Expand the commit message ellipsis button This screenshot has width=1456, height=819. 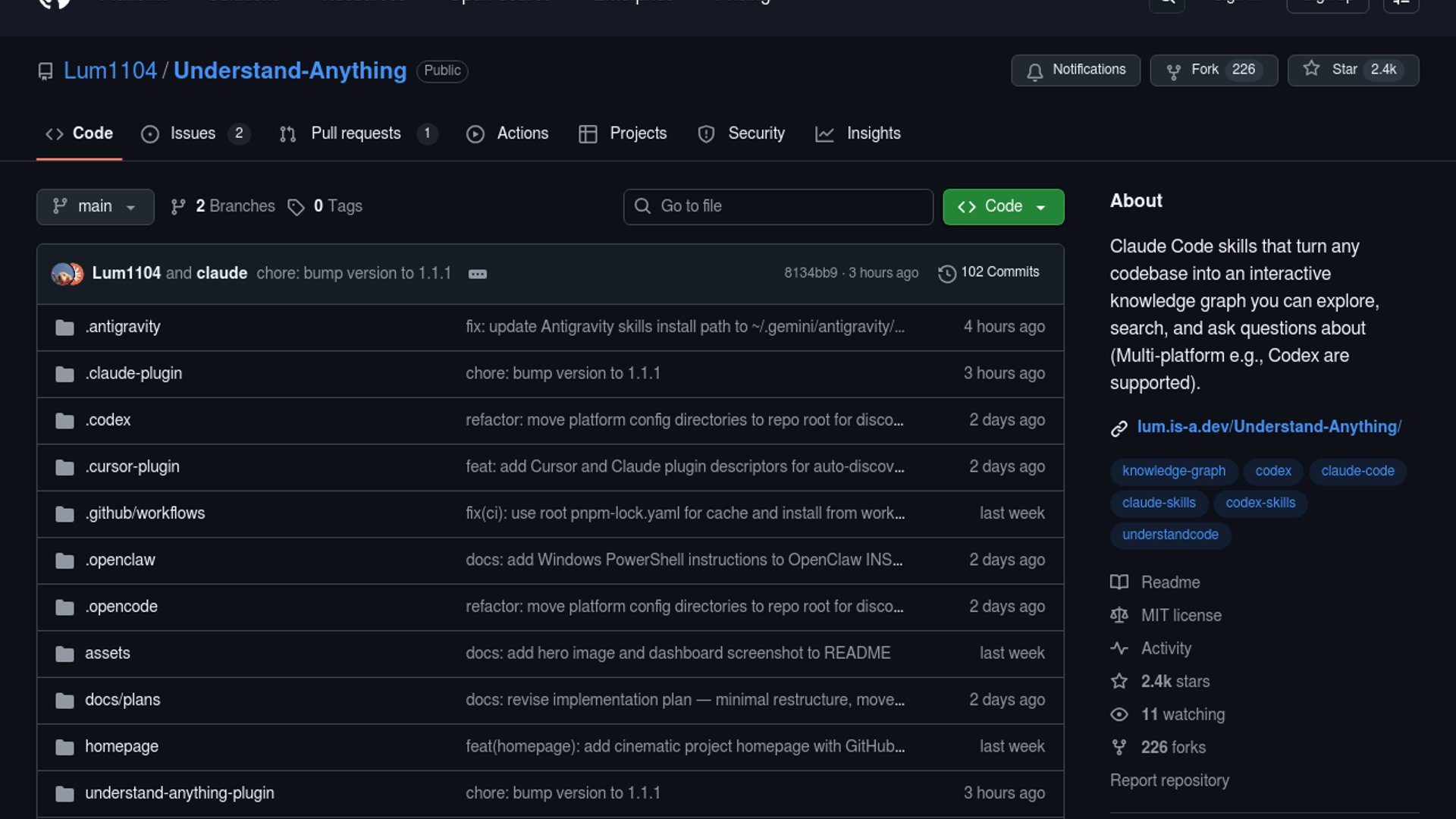click(x=477, y=274)
